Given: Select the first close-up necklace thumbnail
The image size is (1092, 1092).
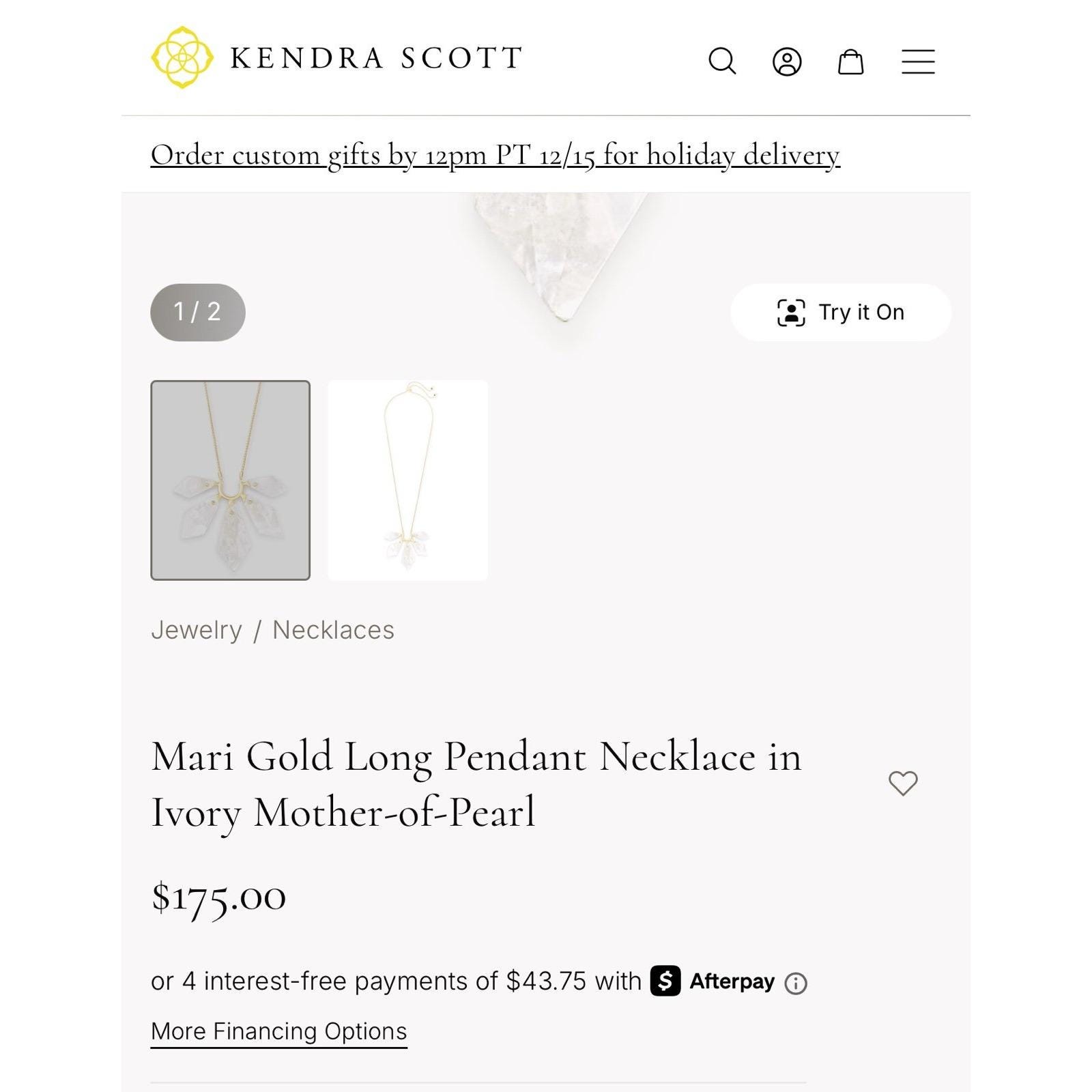Looking at the screenshot, I should [230, 480].
